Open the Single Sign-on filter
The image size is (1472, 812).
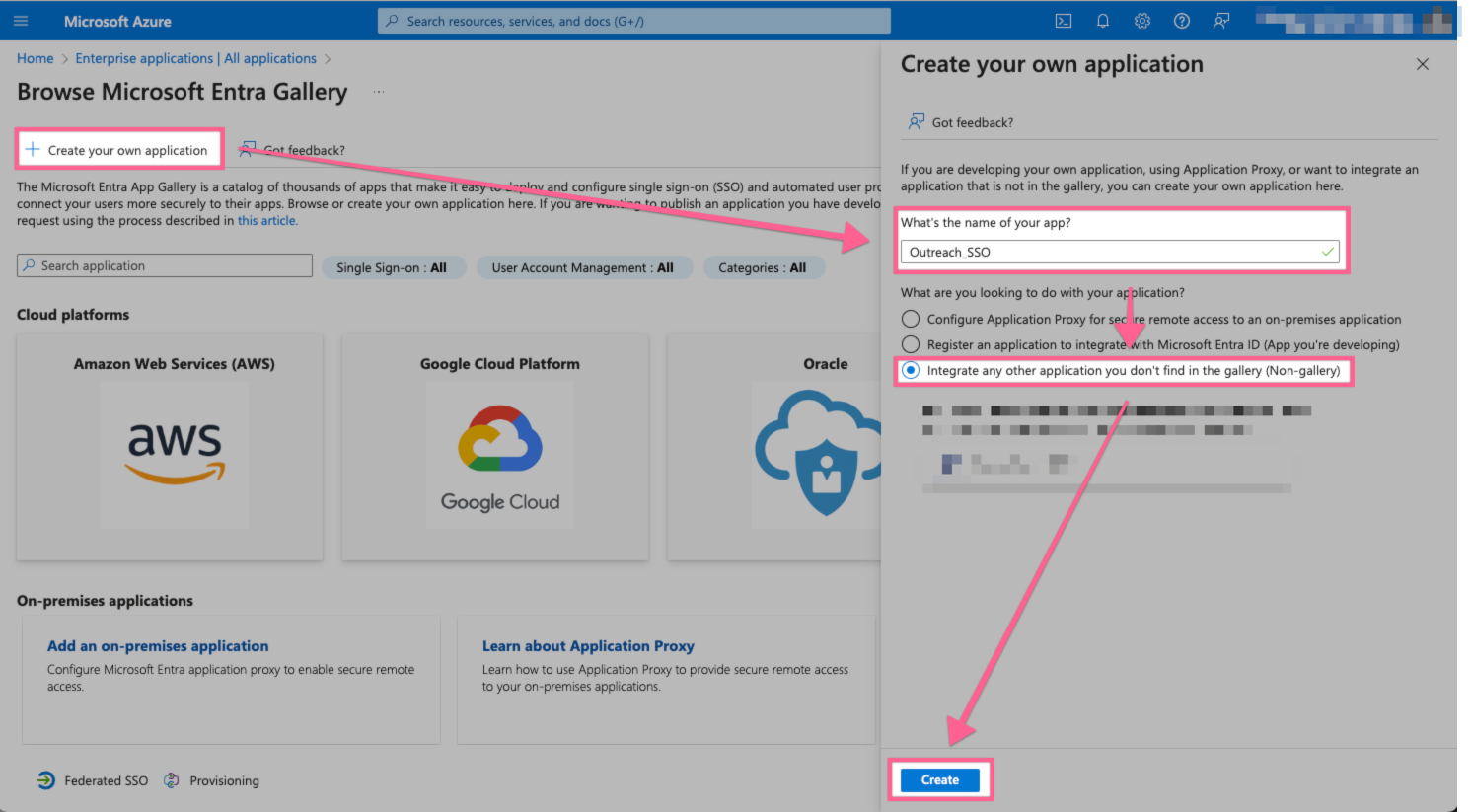393,267
